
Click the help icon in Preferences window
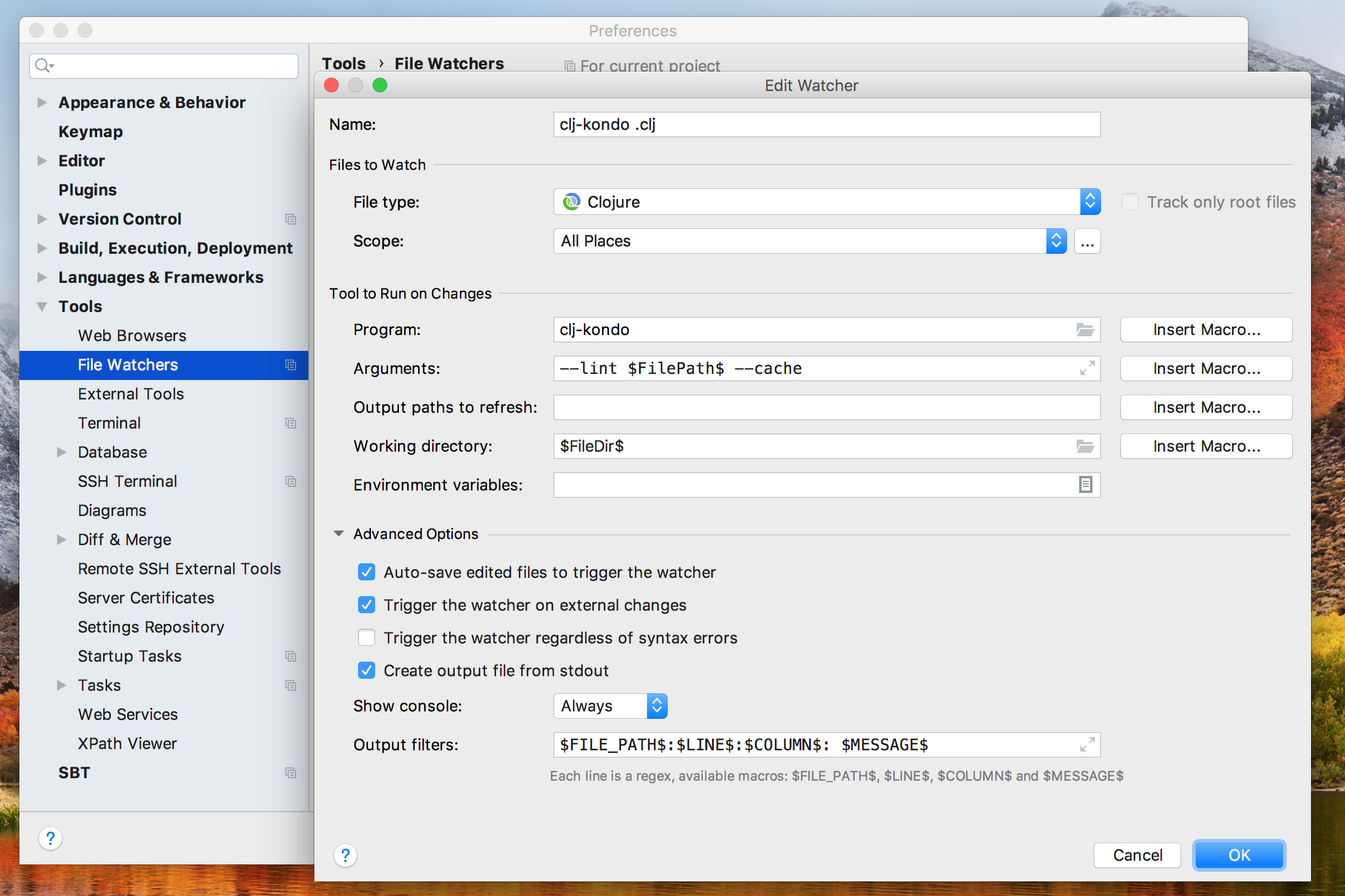point(50,838)
